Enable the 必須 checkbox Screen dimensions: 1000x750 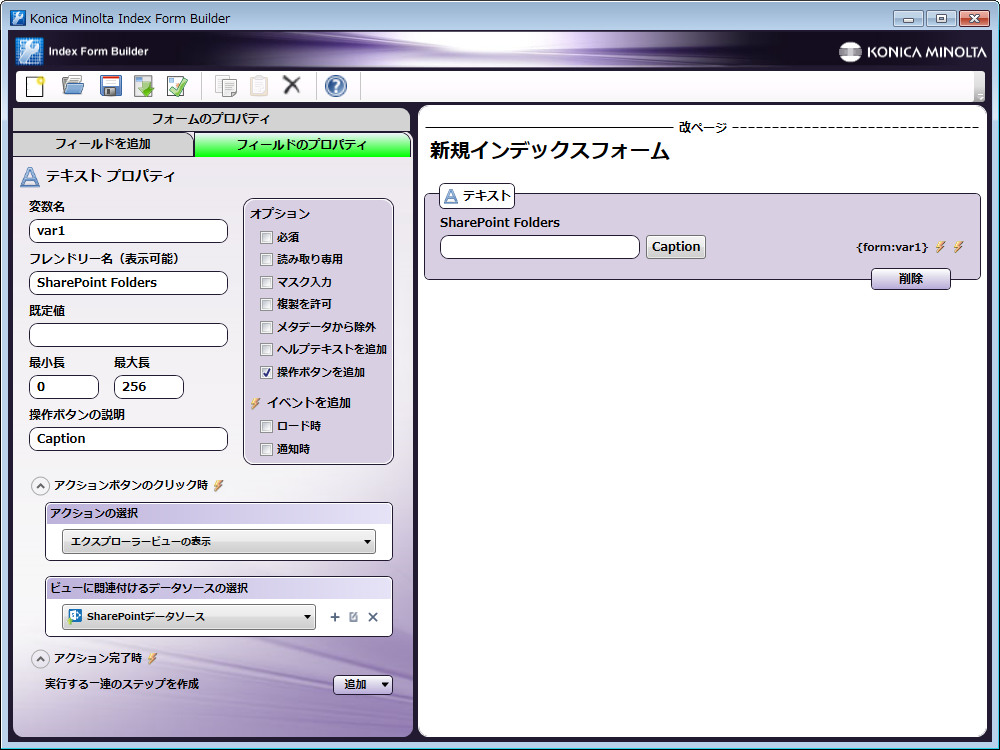[x=266, y=237]
